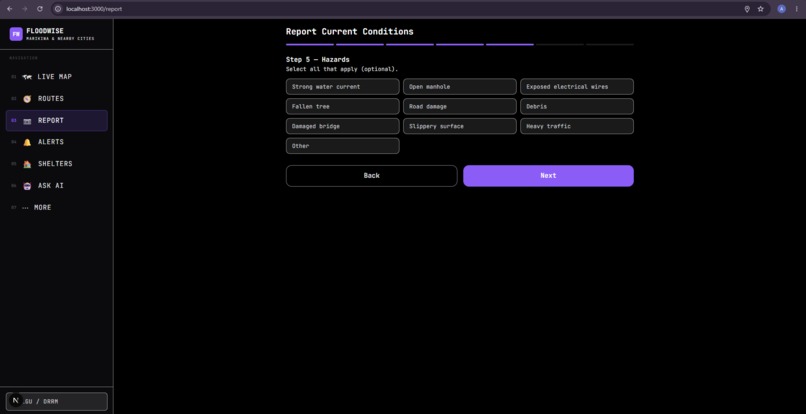Reload the page in the browser
The width and height of the screenshot is (806, 414).
[40, 9]
